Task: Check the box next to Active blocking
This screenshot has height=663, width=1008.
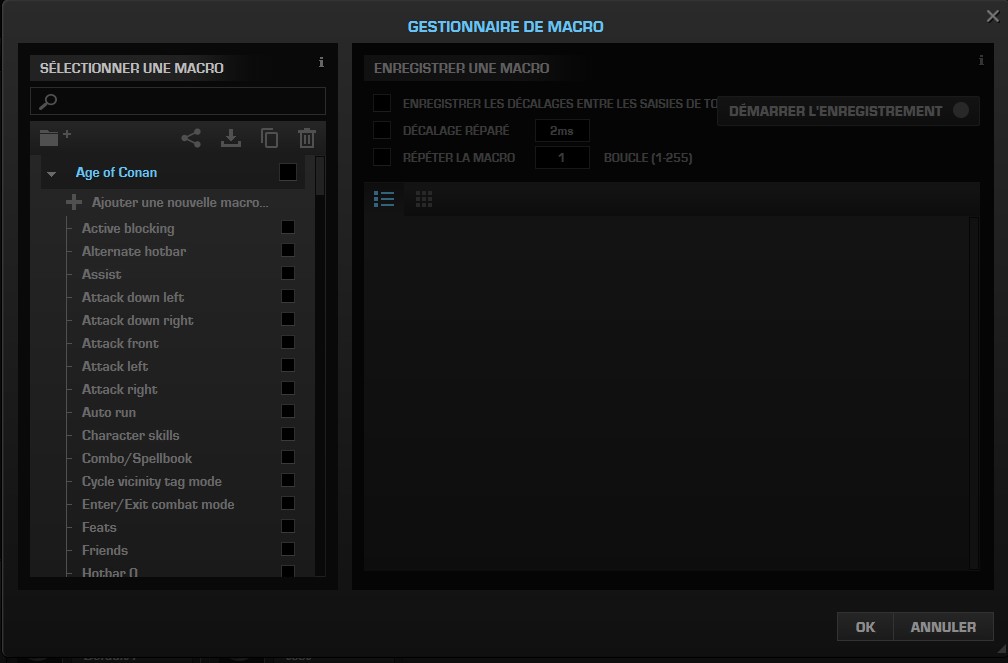Action: click(288, 228)
